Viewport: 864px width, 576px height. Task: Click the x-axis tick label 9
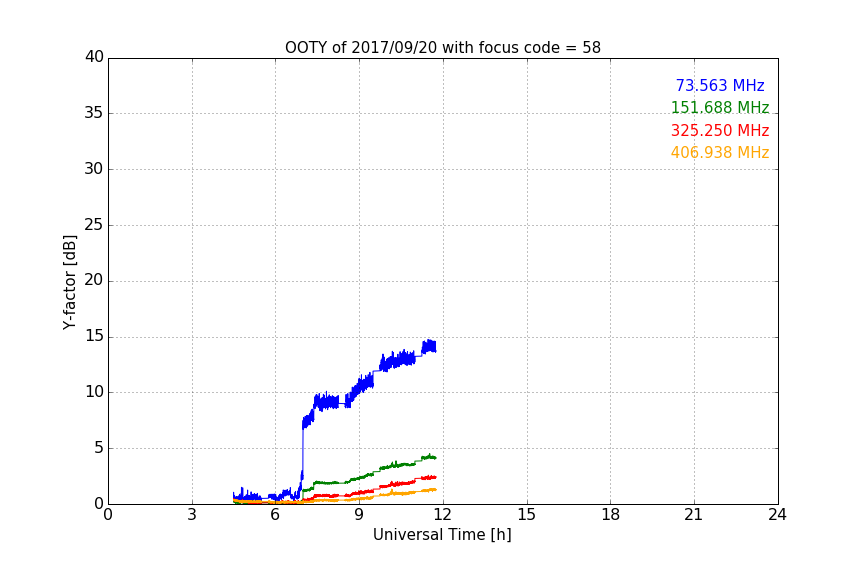[x=359, y=515]
